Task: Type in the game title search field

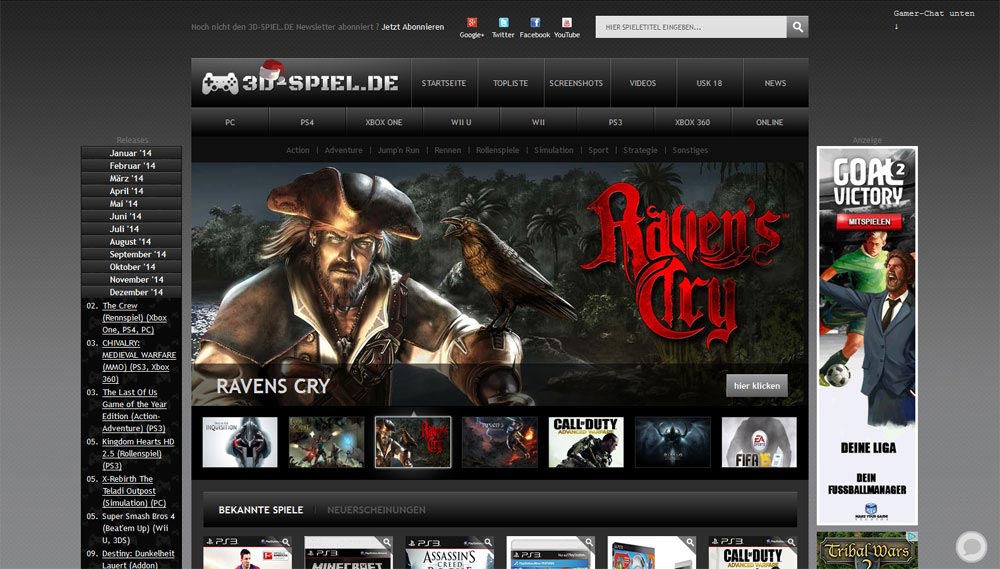Action: click(690, 27)
